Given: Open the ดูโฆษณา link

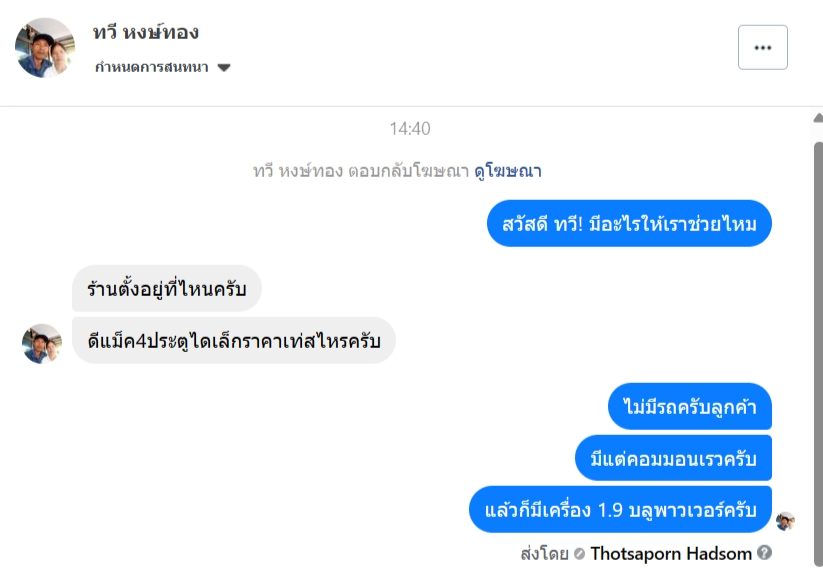Looking at the screenshot, I should pyautogui.click(x=507, y=171).
